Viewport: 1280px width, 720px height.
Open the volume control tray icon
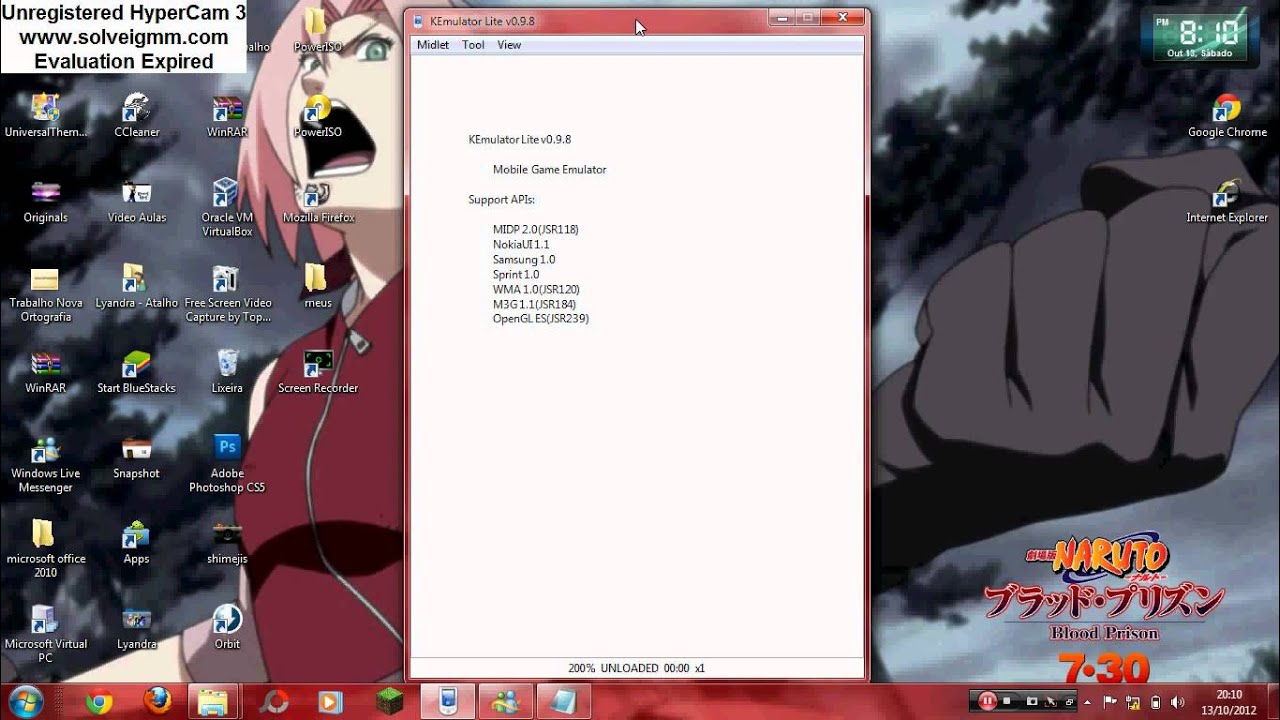[1178, 701]
